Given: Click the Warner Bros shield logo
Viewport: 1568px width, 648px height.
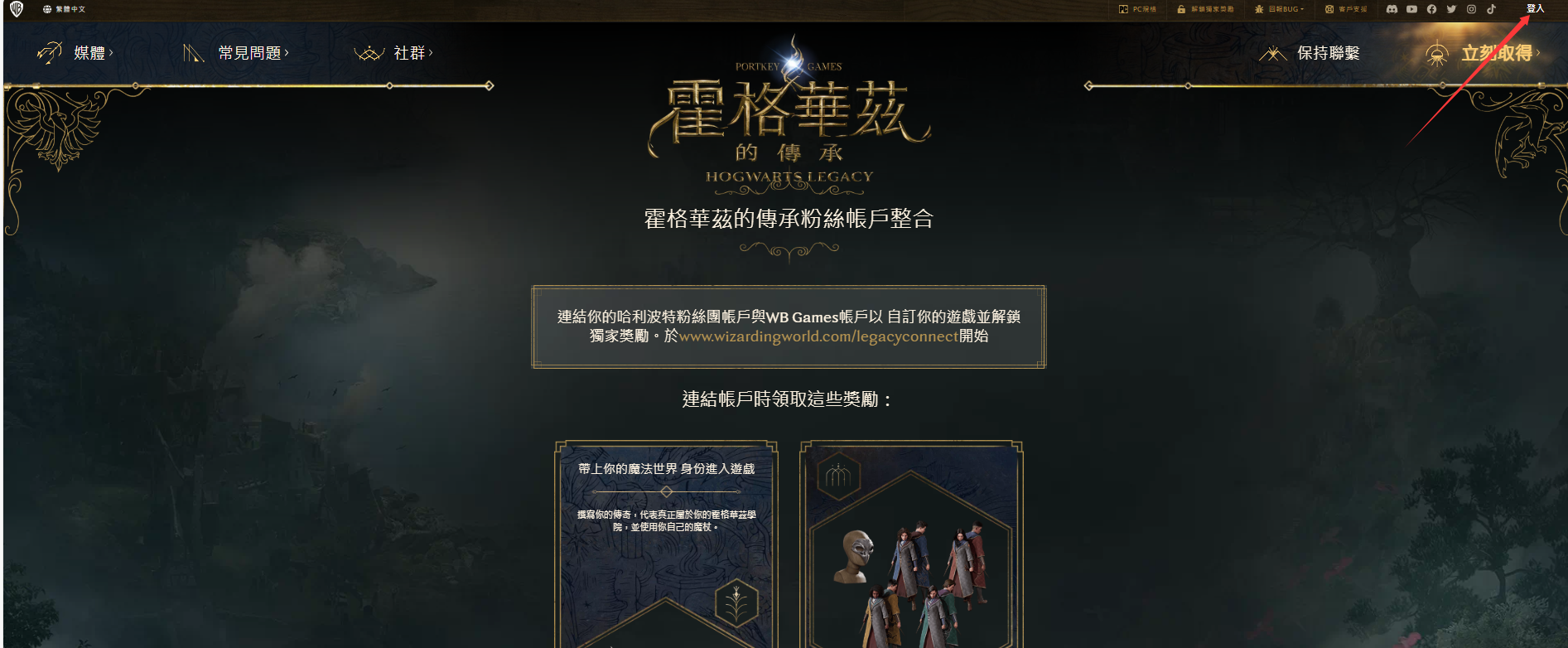Looking at the screenshot, I should pyautogui.click(x=17, y=9).
